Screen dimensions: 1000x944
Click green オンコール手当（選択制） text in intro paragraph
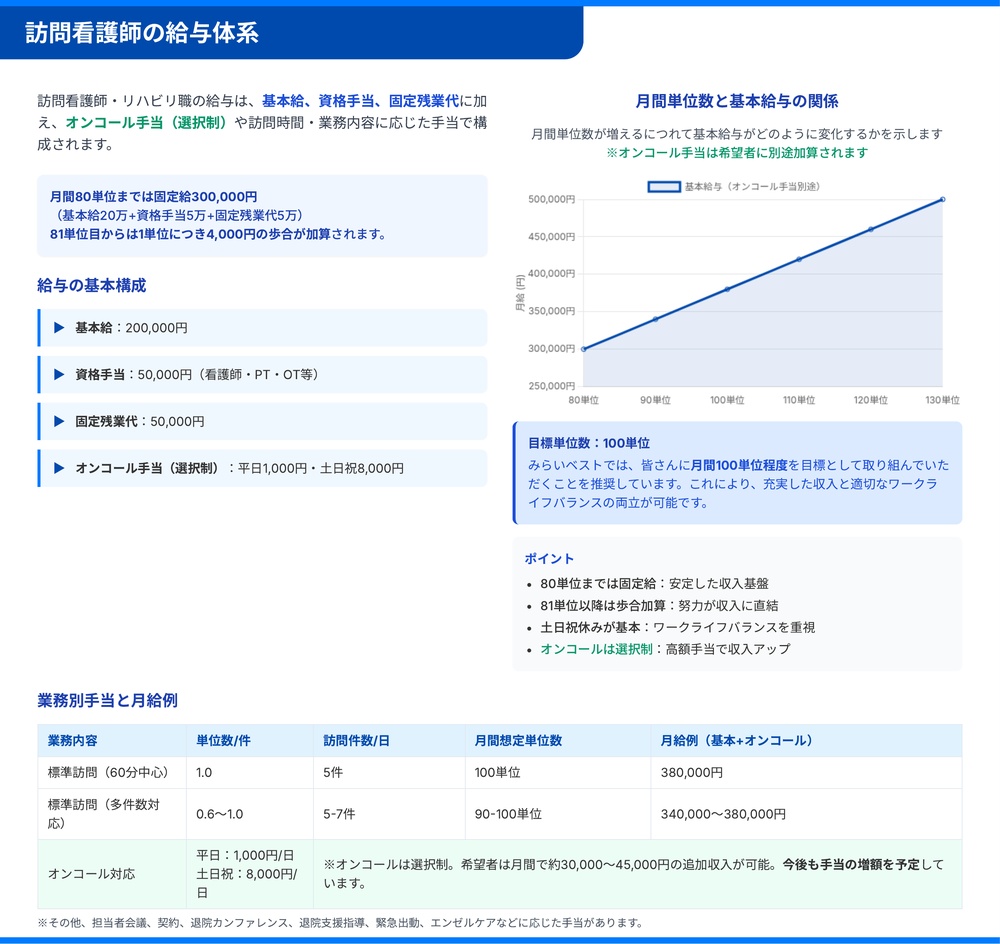[x=147, y=123]
